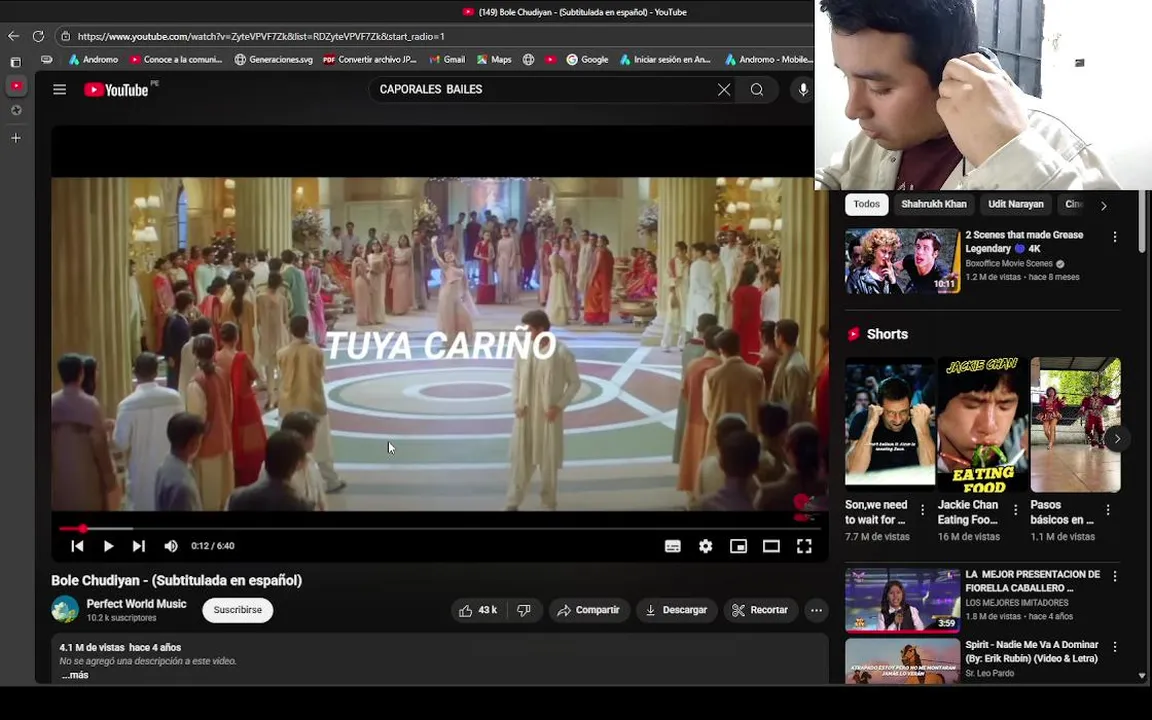Open Fiorella Caballero presentation video

tap(902, 600)
